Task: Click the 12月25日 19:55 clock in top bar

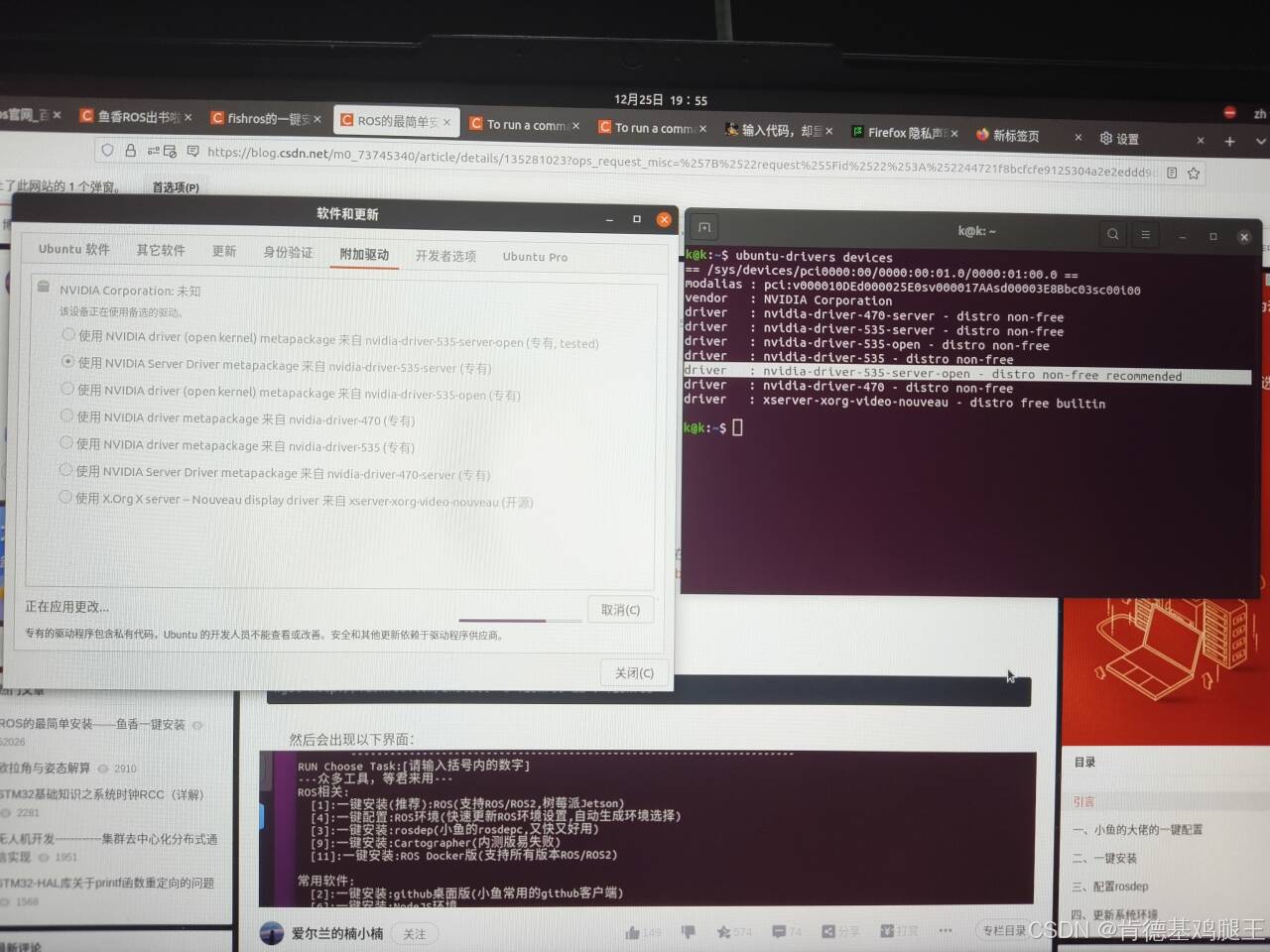Action: 661,100
